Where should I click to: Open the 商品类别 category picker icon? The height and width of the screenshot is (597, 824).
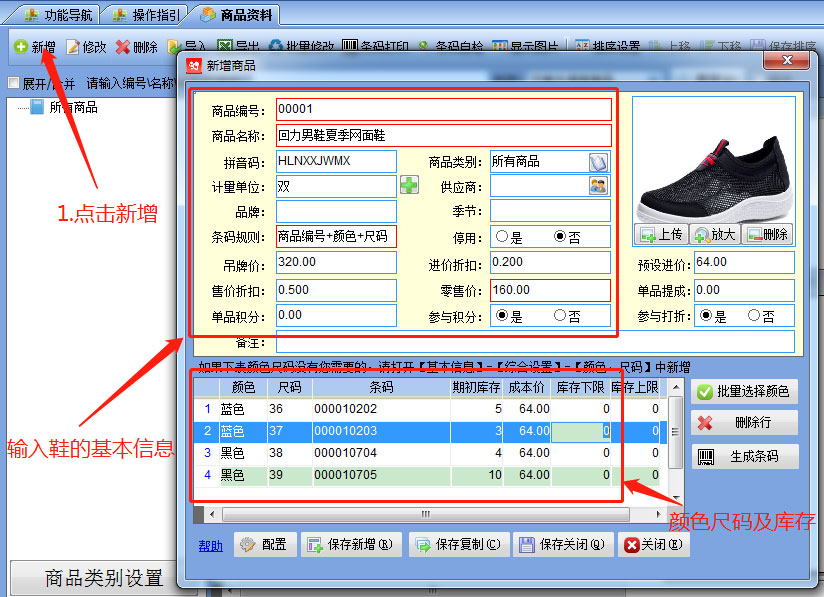598,162
